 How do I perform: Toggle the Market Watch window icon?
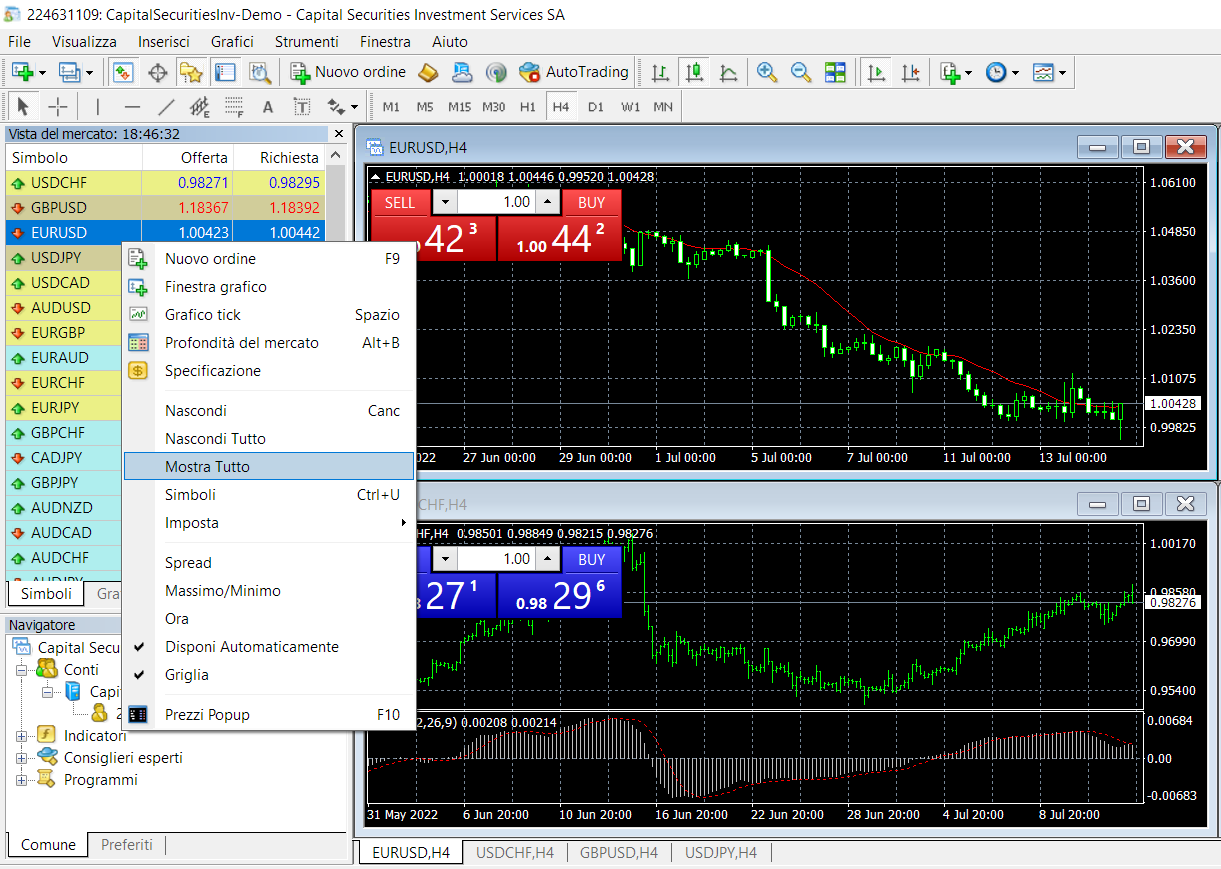click(124, 72)
